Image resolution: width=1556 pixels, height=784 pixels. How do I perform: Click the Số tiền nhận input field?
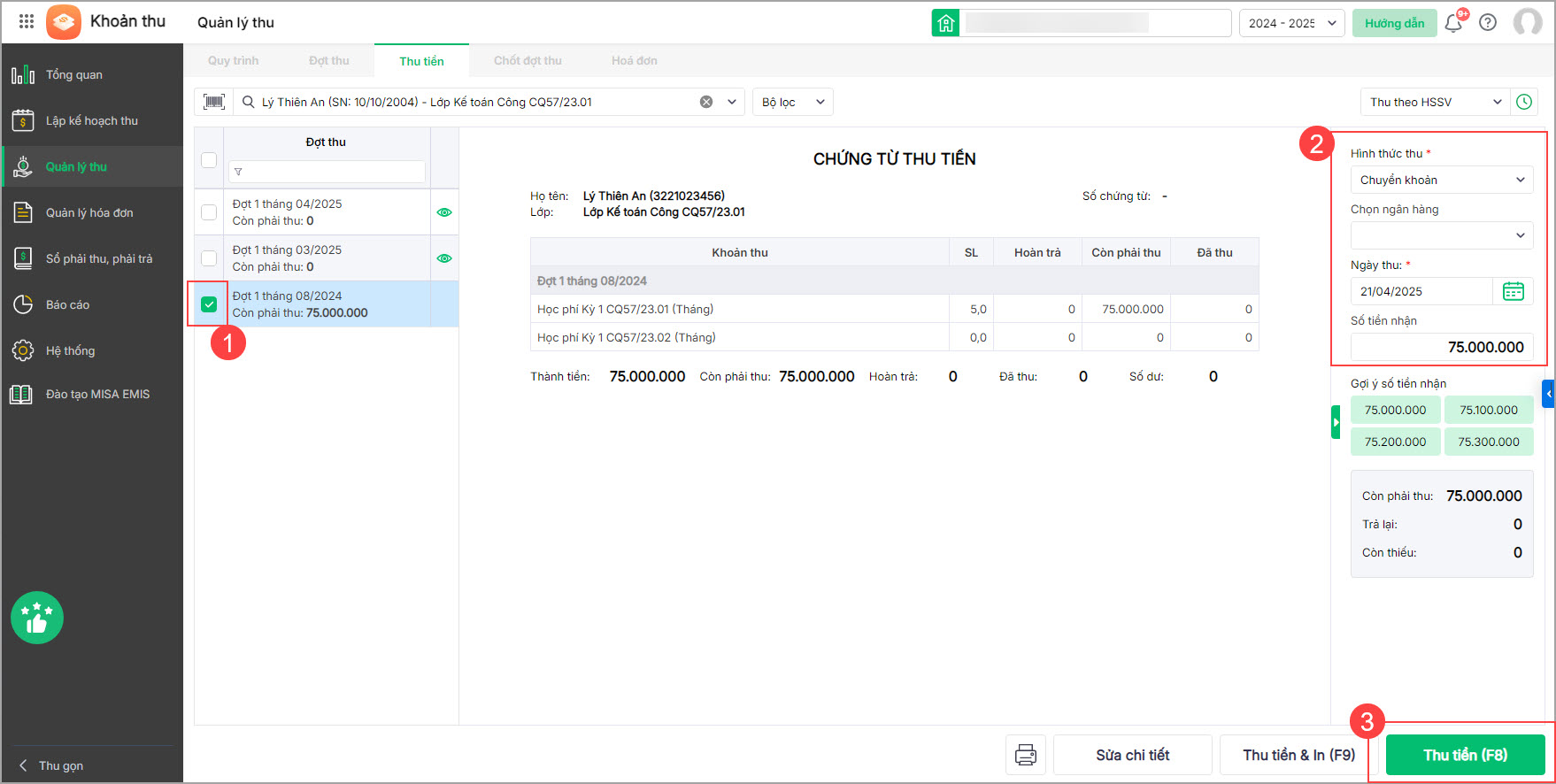tap(1442, 347)
